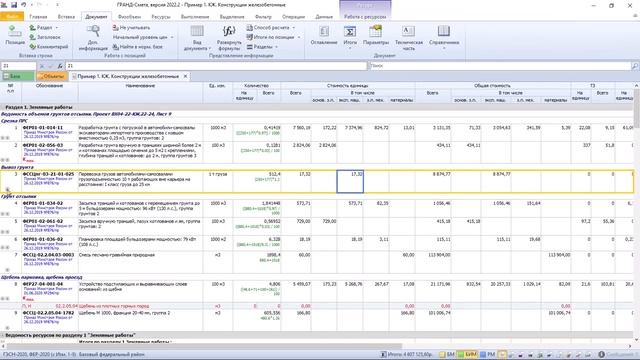Open the Оглавление document icon

[324, 32]
